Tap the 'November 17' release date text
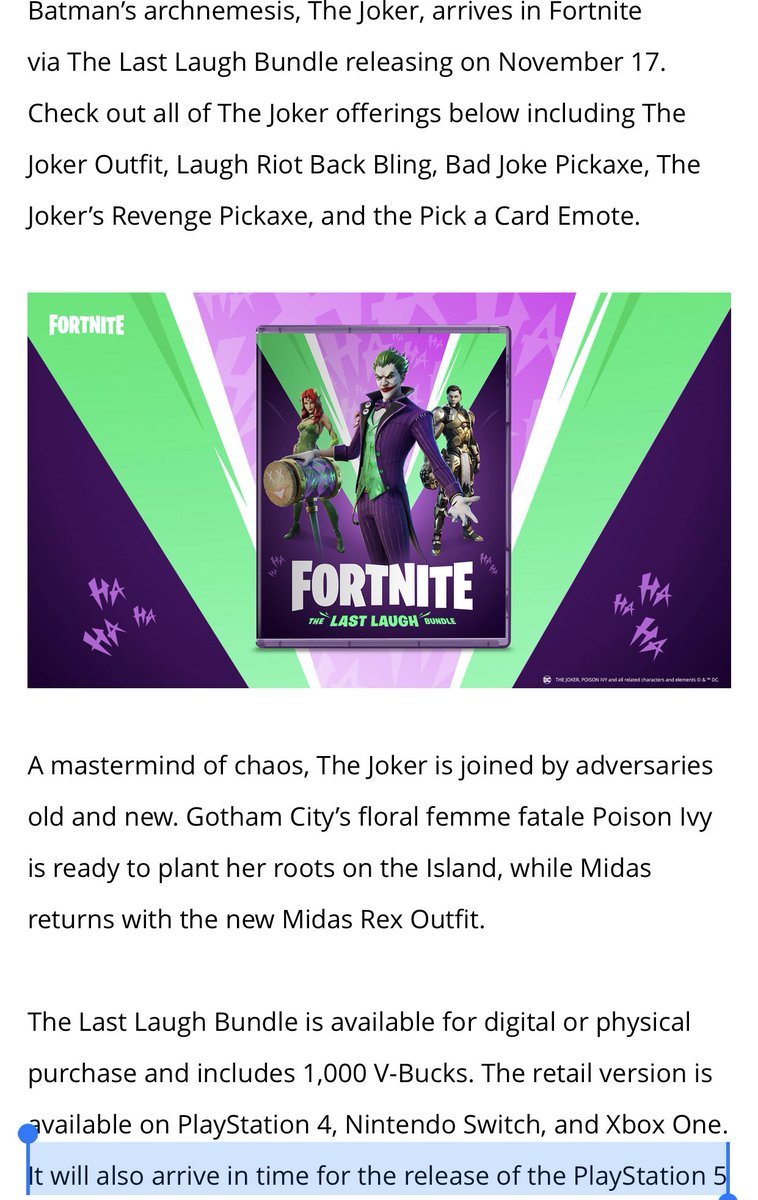The width and height of the screenshot is (758, 1200). click(x=580, y=62)
